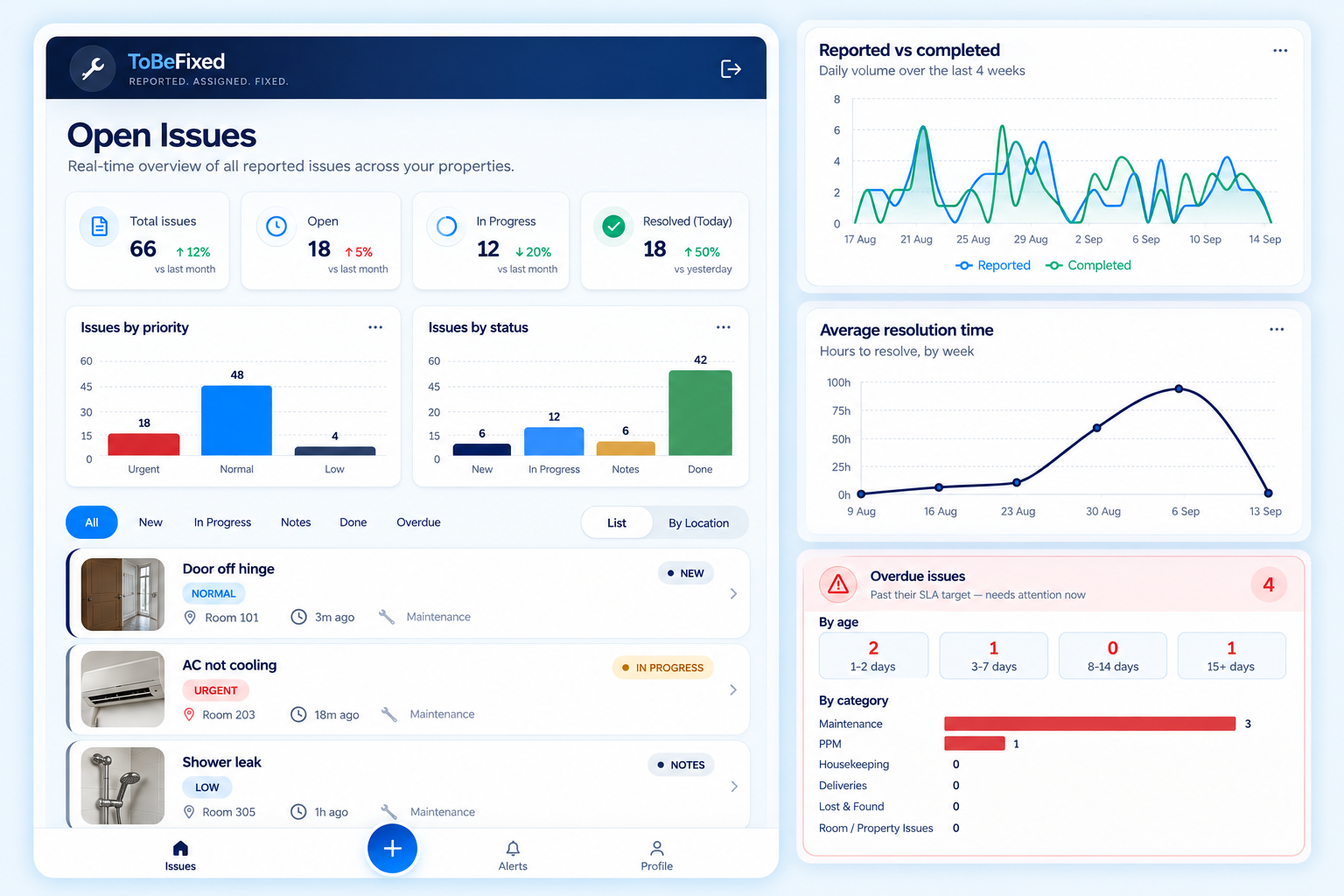This screenshot has height=896, width=1344.
Task: Click the logout icon in header
Action: (x=731, y=69)
